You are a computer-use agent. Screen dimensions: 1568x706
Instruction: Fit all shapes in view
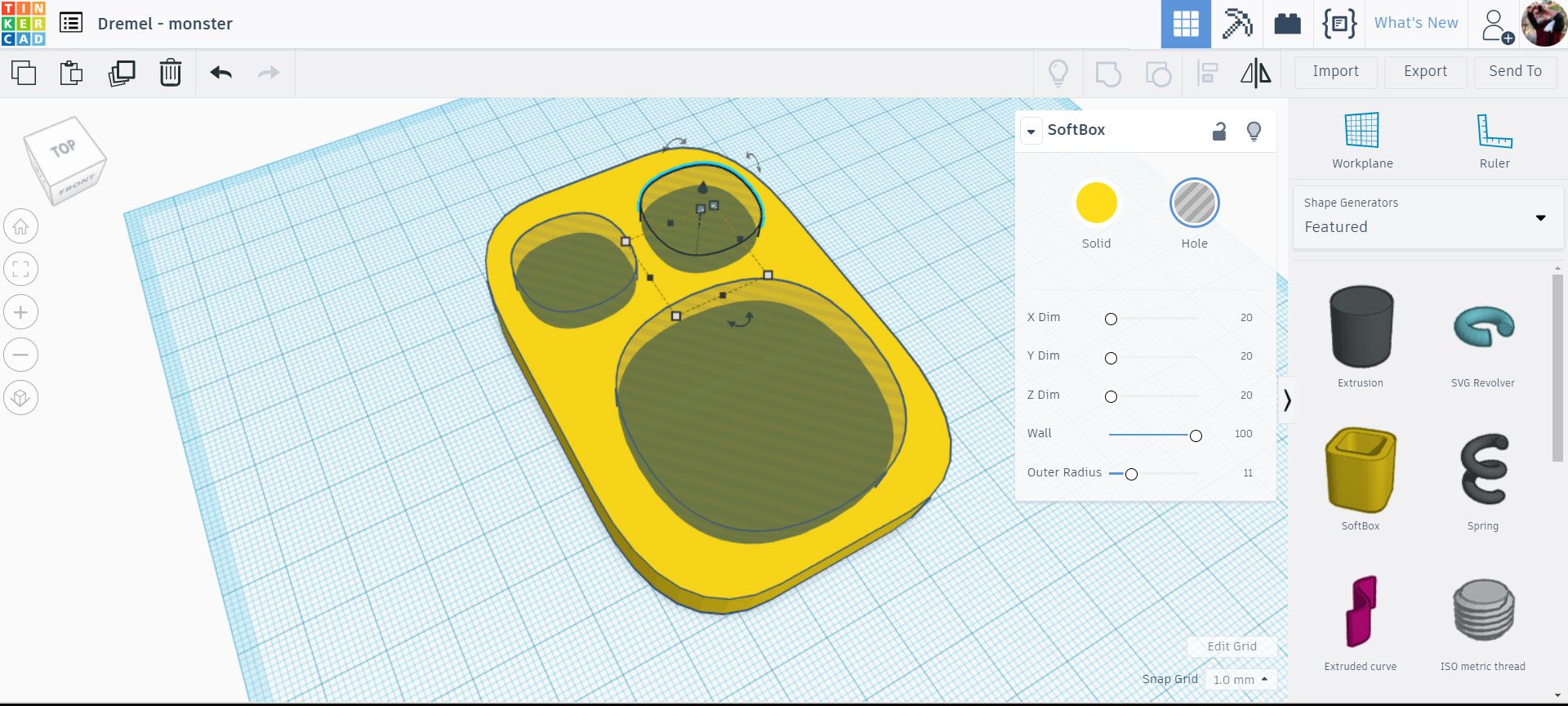tap(21, 269)
